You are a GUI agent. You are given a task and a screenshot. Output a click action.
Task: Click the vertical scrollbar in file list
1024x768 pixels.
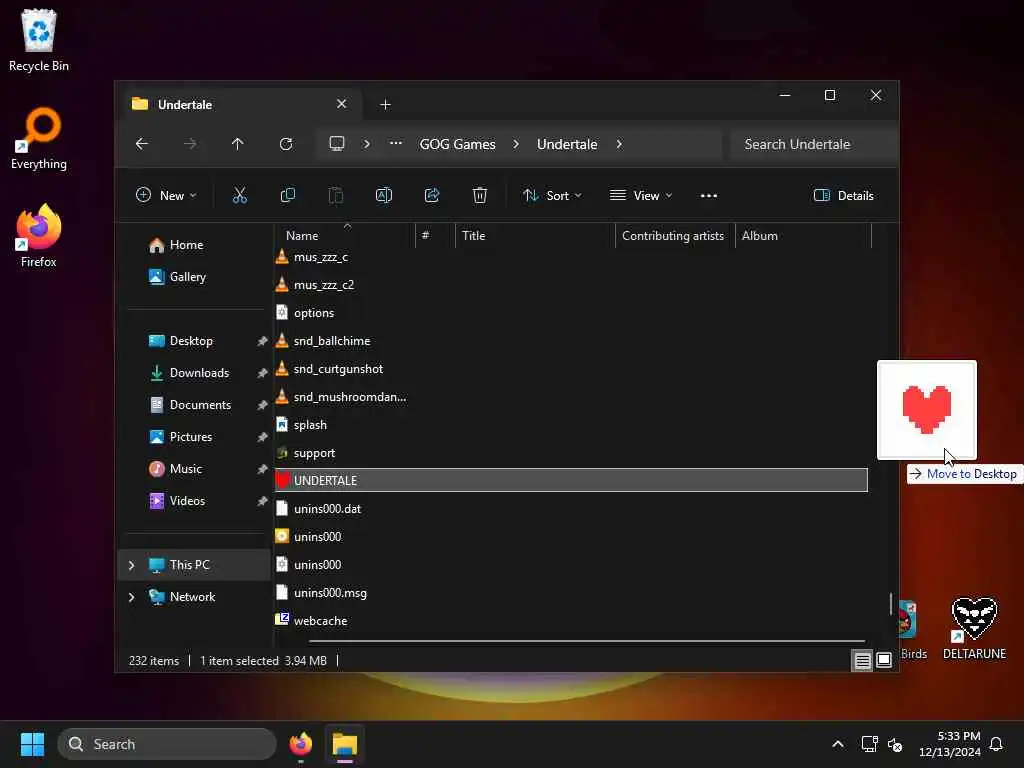tap(891, 603)
